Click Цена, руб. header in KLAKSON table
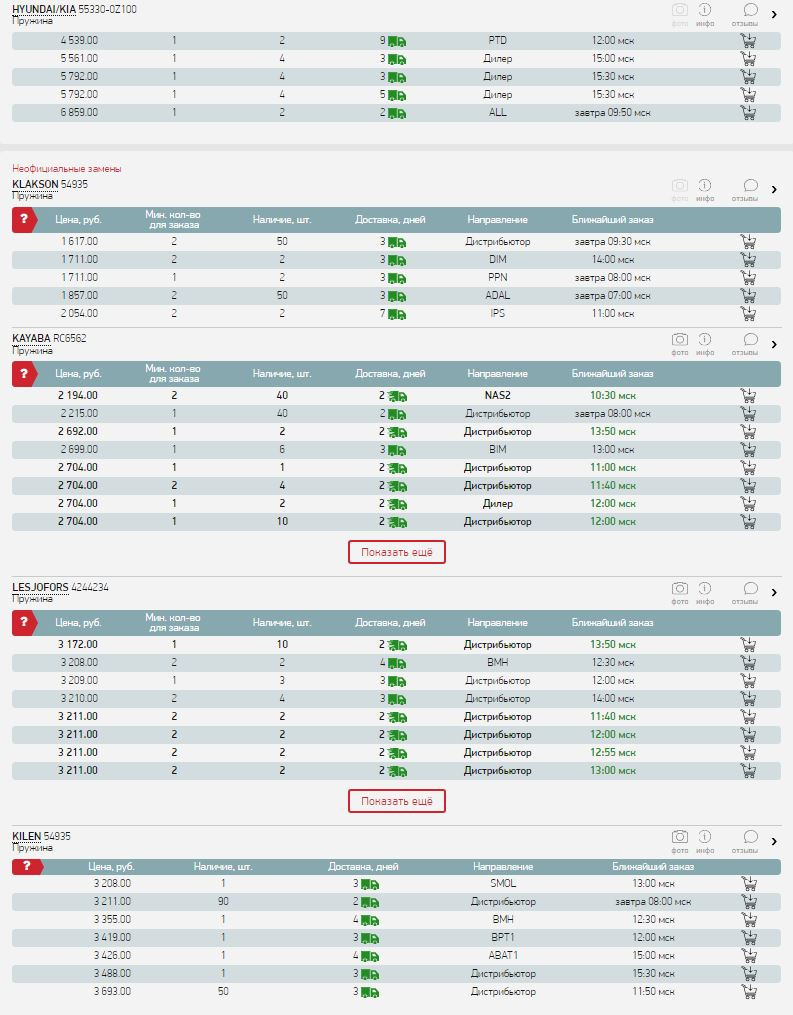This screenshot has width=793, height=1015. [x=78, y=220]
